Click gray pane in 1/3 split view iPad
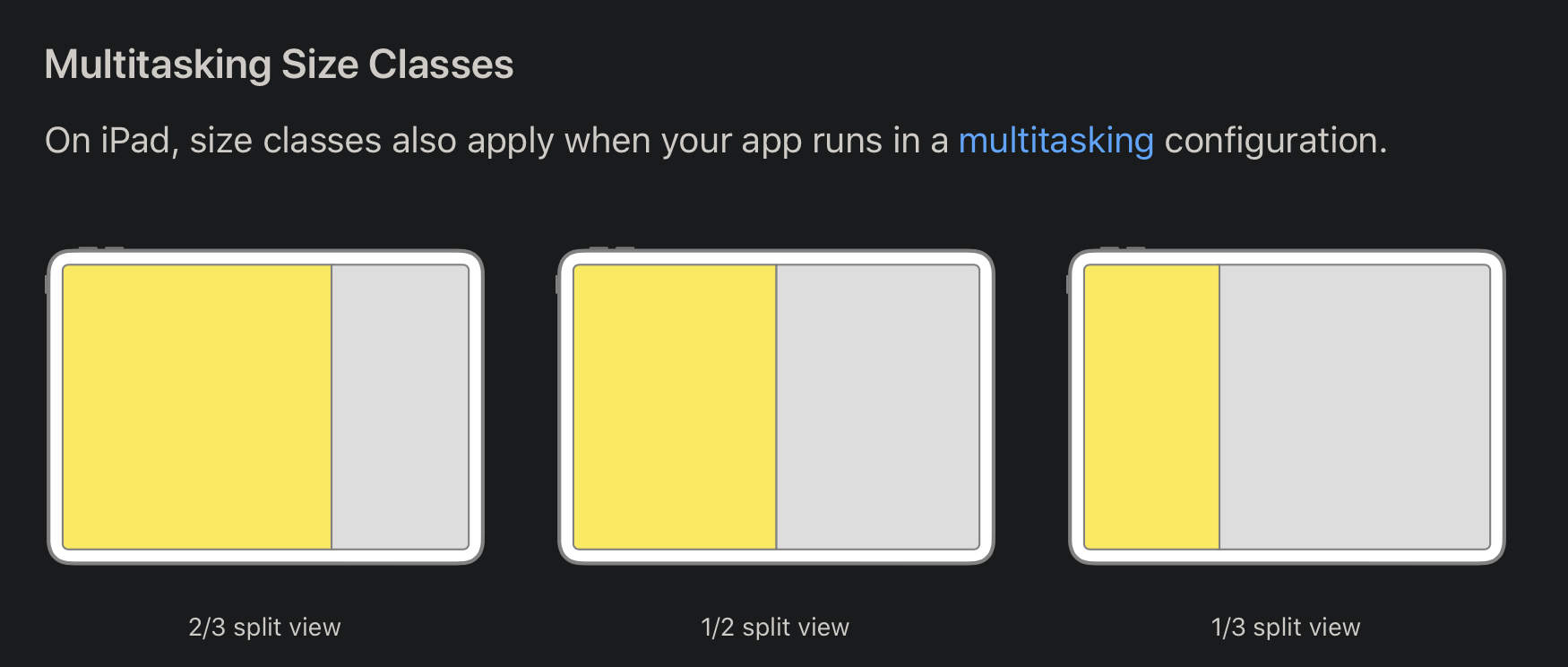1568x667 pixels. (x=1354, y=406)
